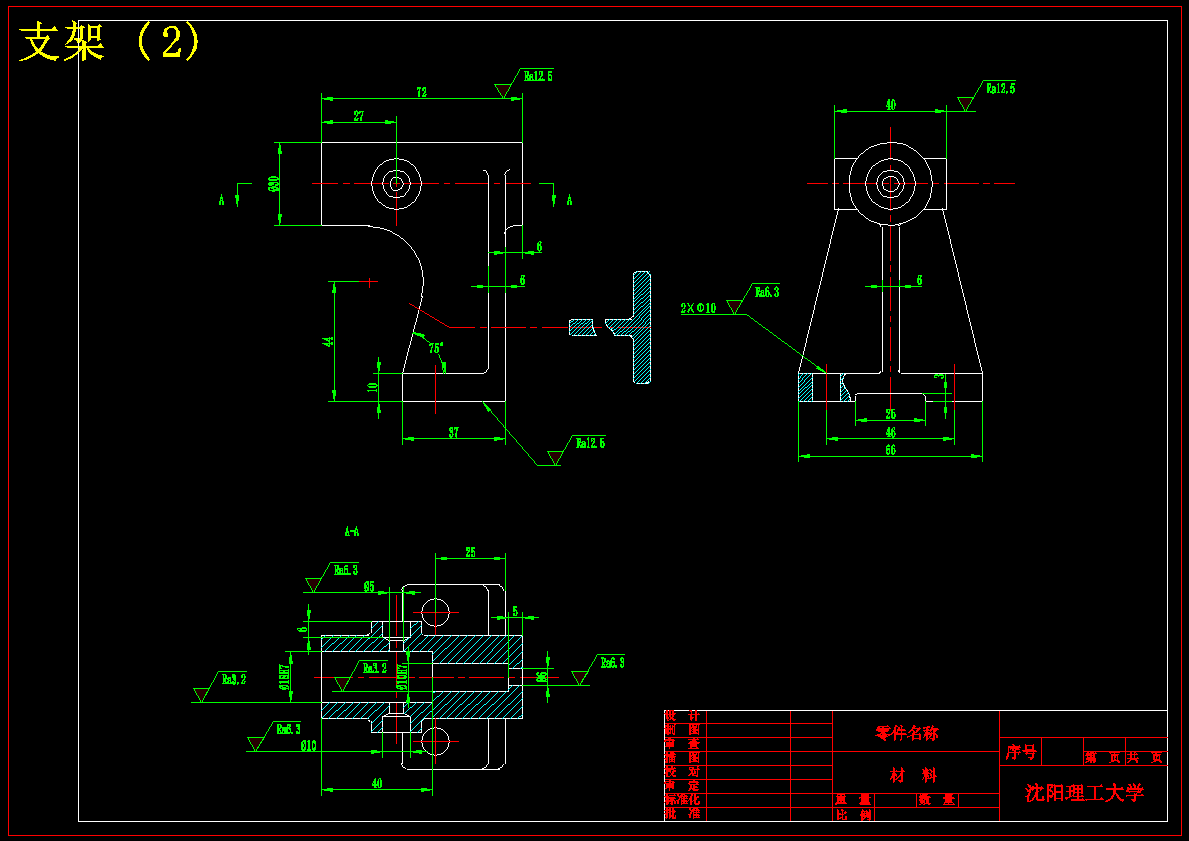Click the 75° angle dimension

[x=435, y=349]
